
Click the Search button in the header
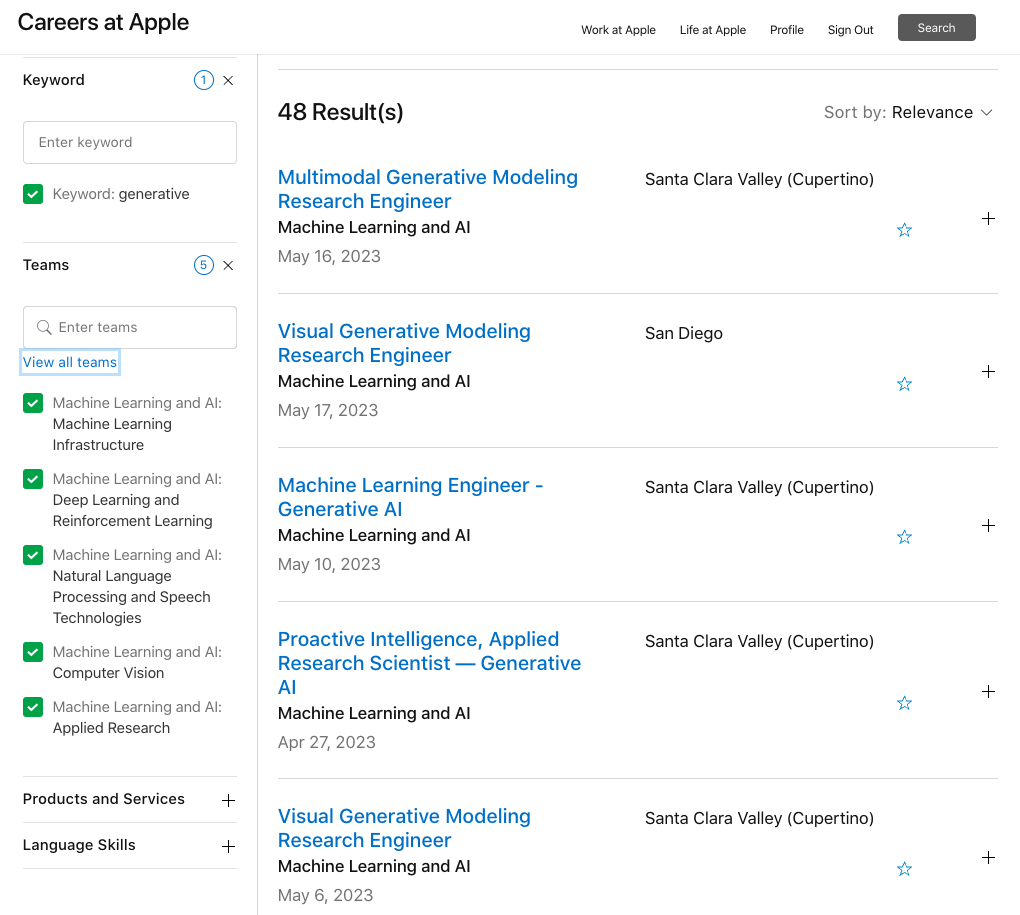[x=936, y=27]
